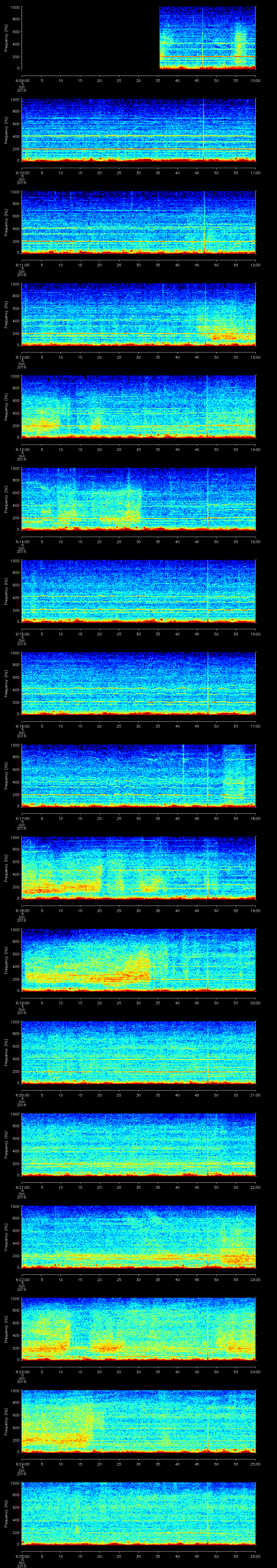Click the "14:00" end time label
This screenshot has height=1568, width=277.
(x=256, y=449)
